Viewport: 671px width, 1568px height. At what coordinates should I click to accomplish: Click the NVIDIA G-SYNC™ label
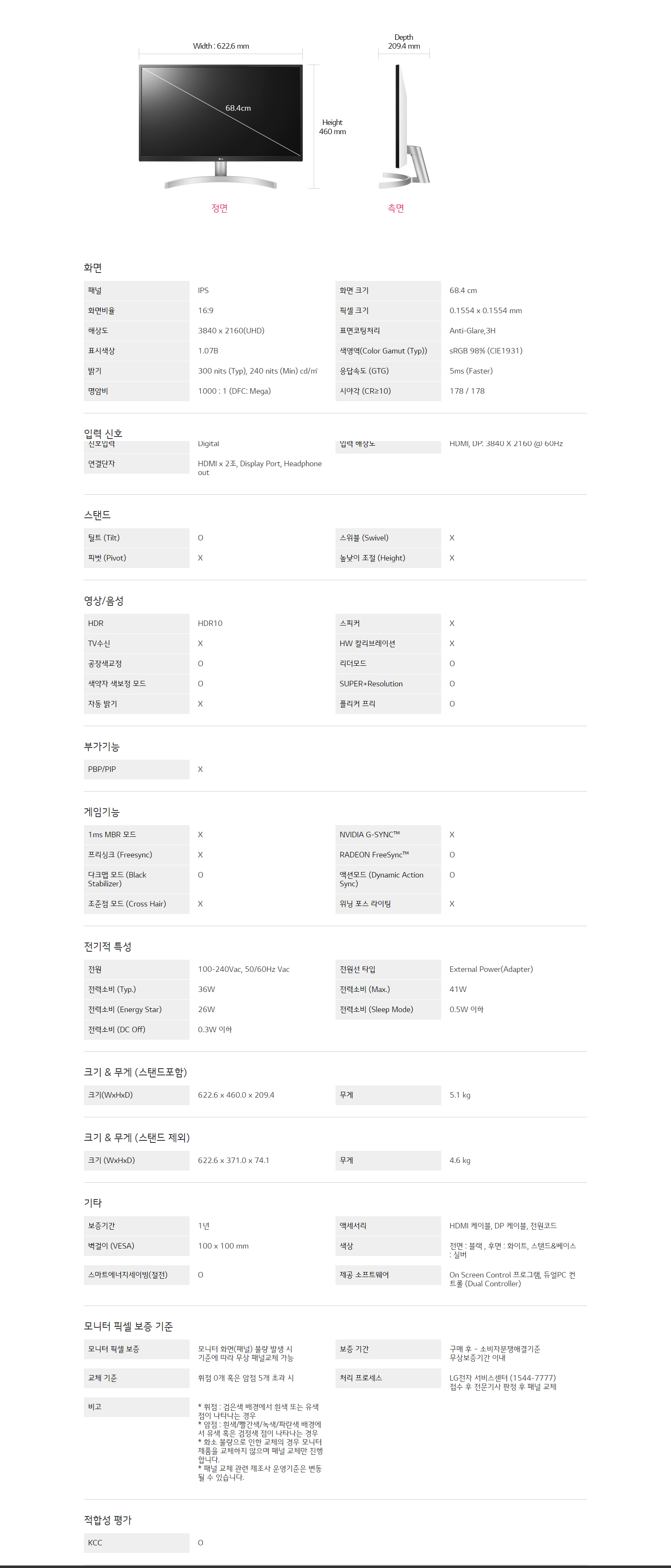tap(369, 835)
